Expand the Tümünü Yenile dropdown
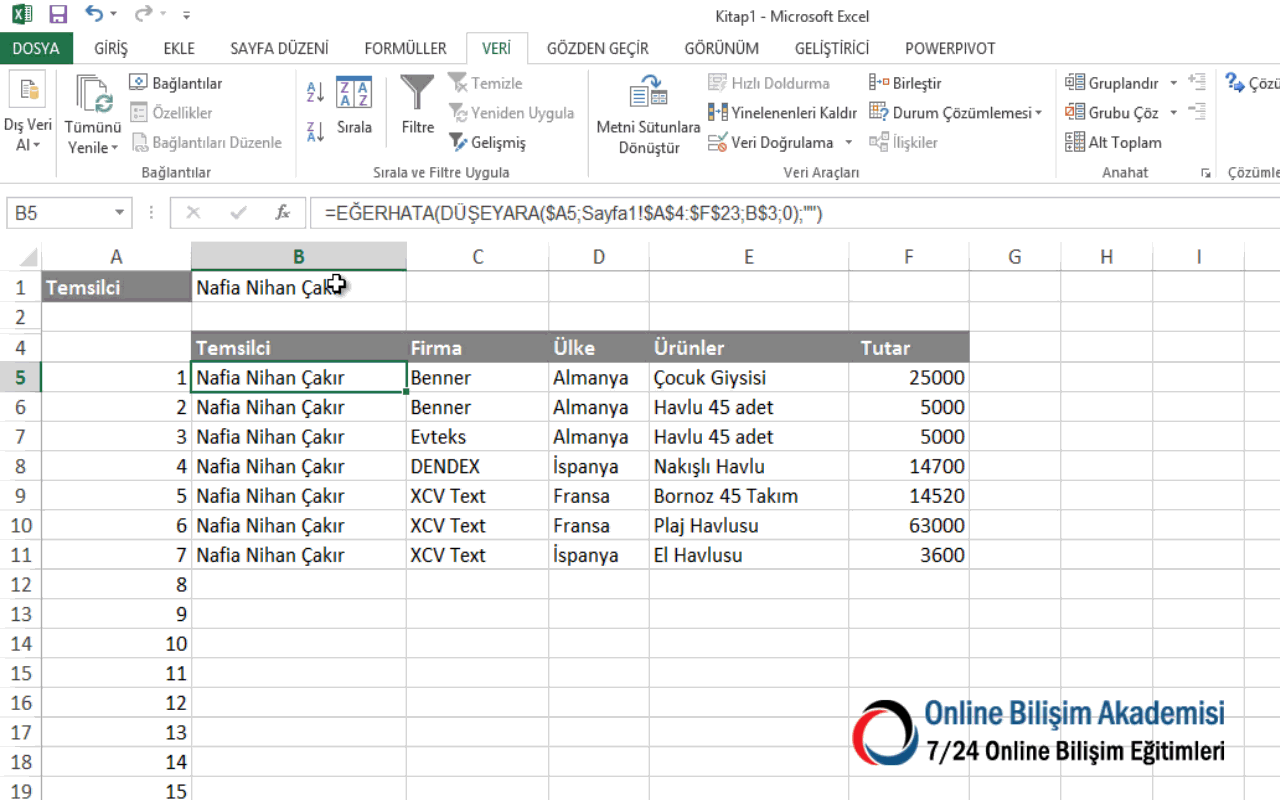Image resolution: width=1280 pixels, height=800 pixels. (x=114, y=148)
